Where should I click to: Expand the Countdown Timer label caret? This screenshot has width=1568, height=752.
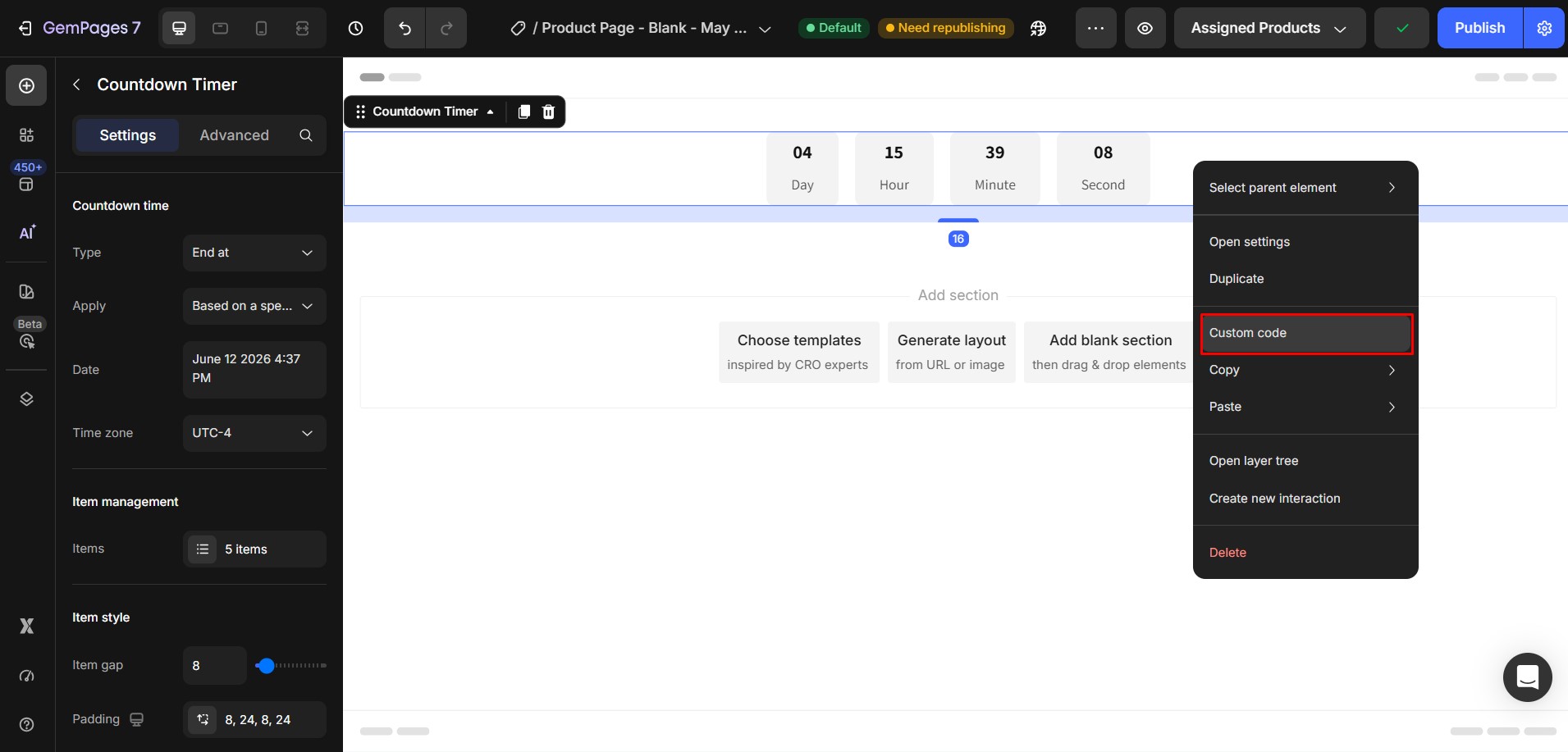click(x=491, y=112)
